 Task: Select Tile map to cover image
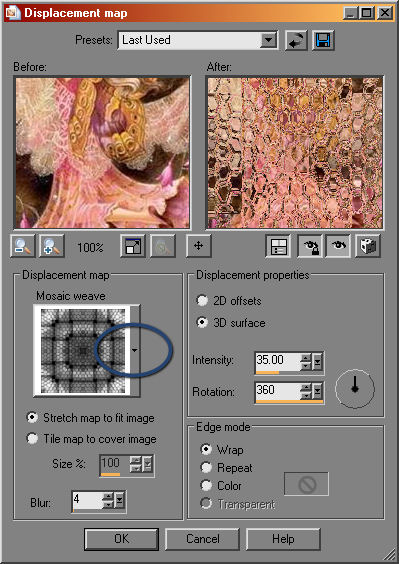[x=33, y=439]
